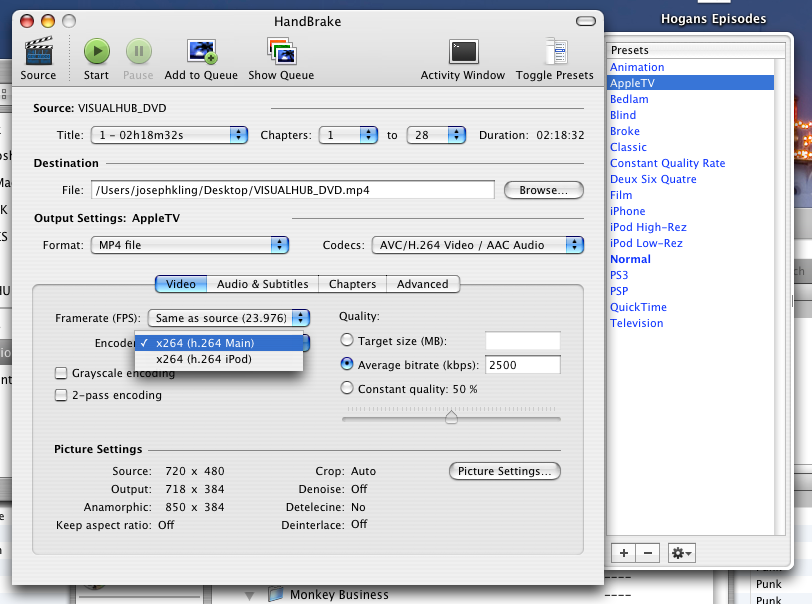Screen dimensions: 812x604
Task: Adjust the constant quality slider knob
Action: (x=452, y=416)
